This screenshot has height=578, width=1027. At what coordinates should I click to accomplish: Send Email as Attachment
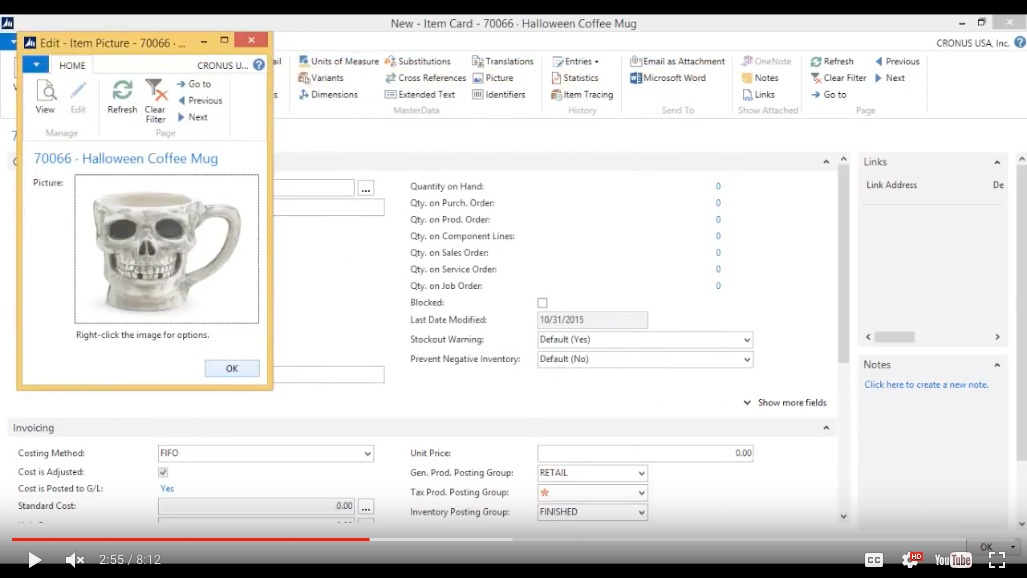tap(677, 61)
